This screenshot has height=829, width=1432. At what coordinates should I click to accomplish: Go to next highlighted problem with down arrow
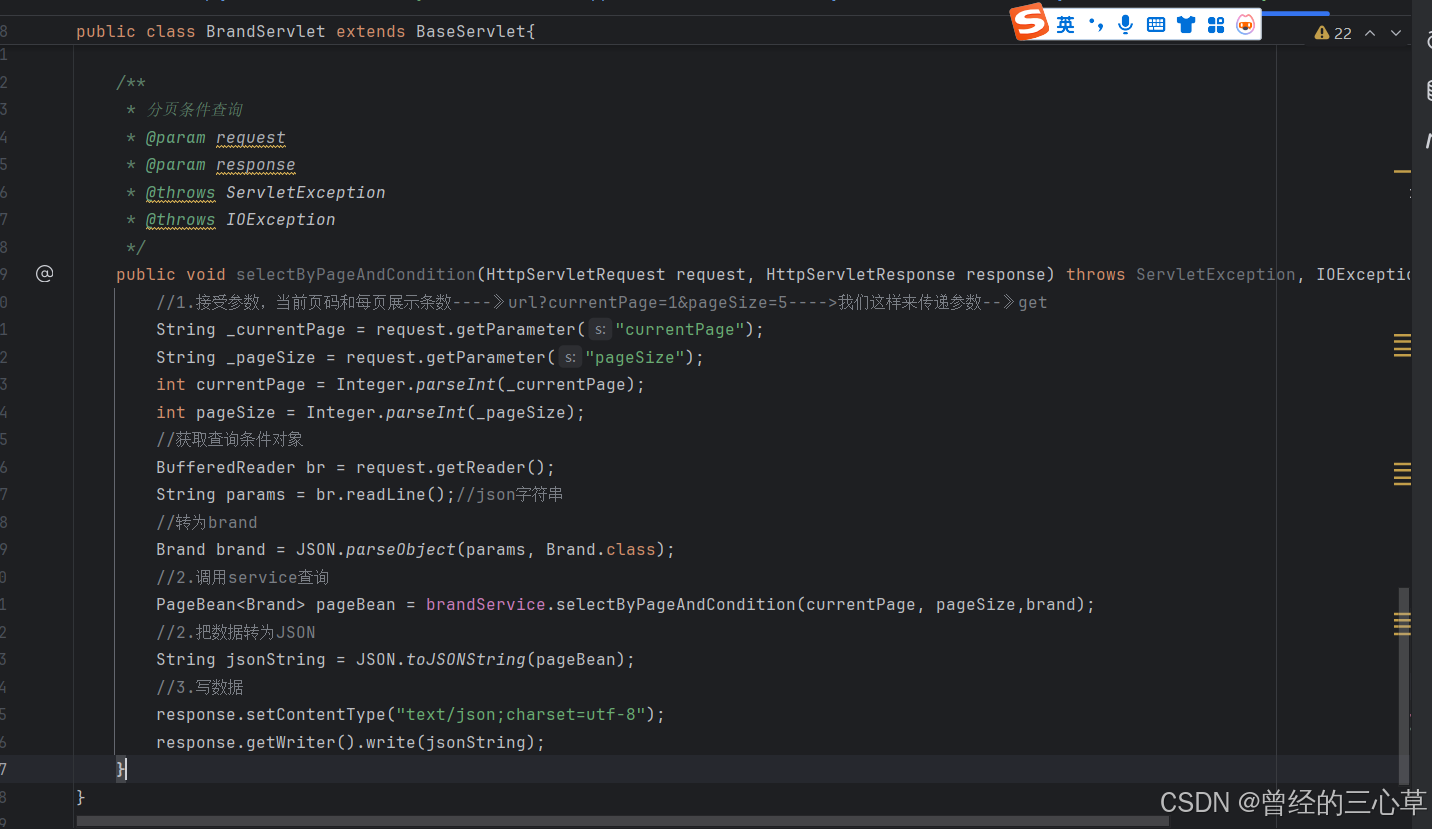(x=1396, y=33)
